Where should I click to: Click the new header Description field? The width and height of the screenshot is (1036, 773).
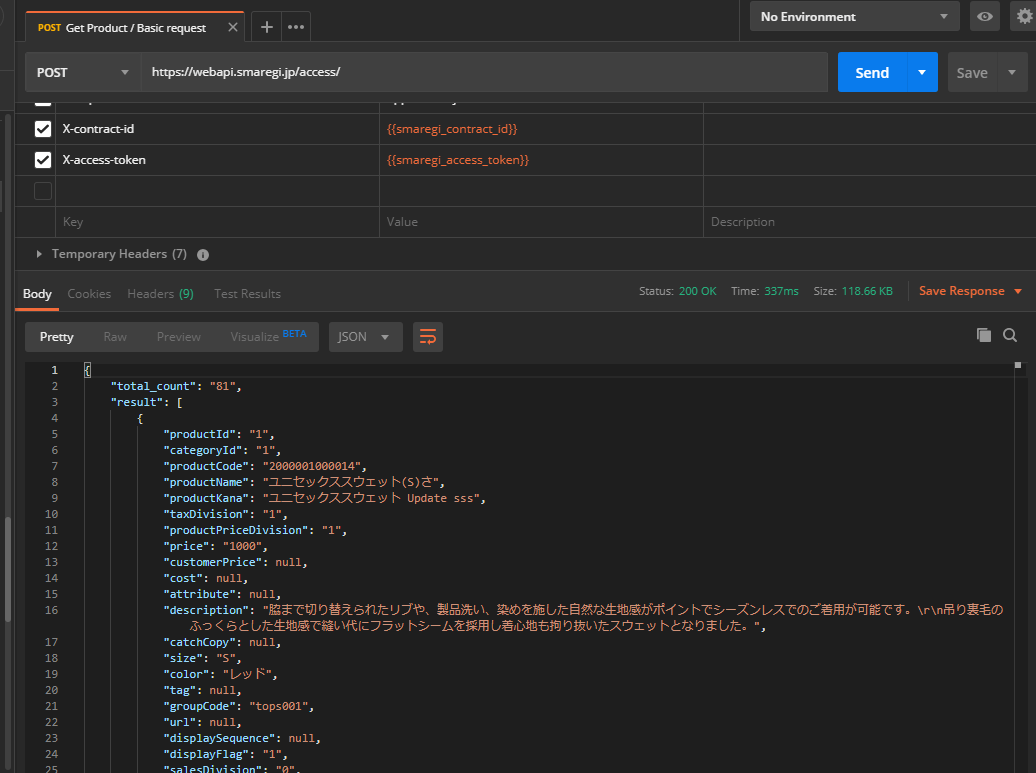(870, 222)
